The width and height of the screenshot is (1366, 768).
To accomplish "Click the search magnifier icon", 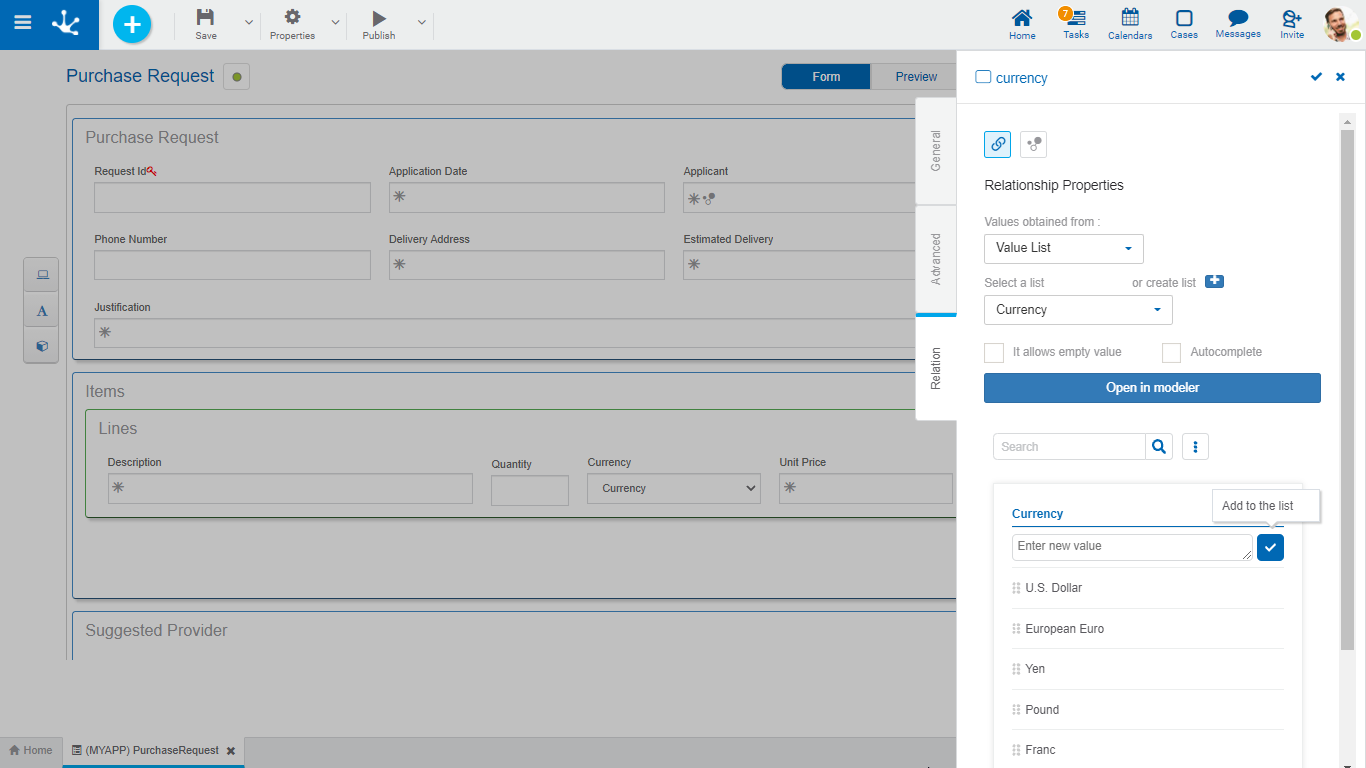I will tap(1158, 447).
